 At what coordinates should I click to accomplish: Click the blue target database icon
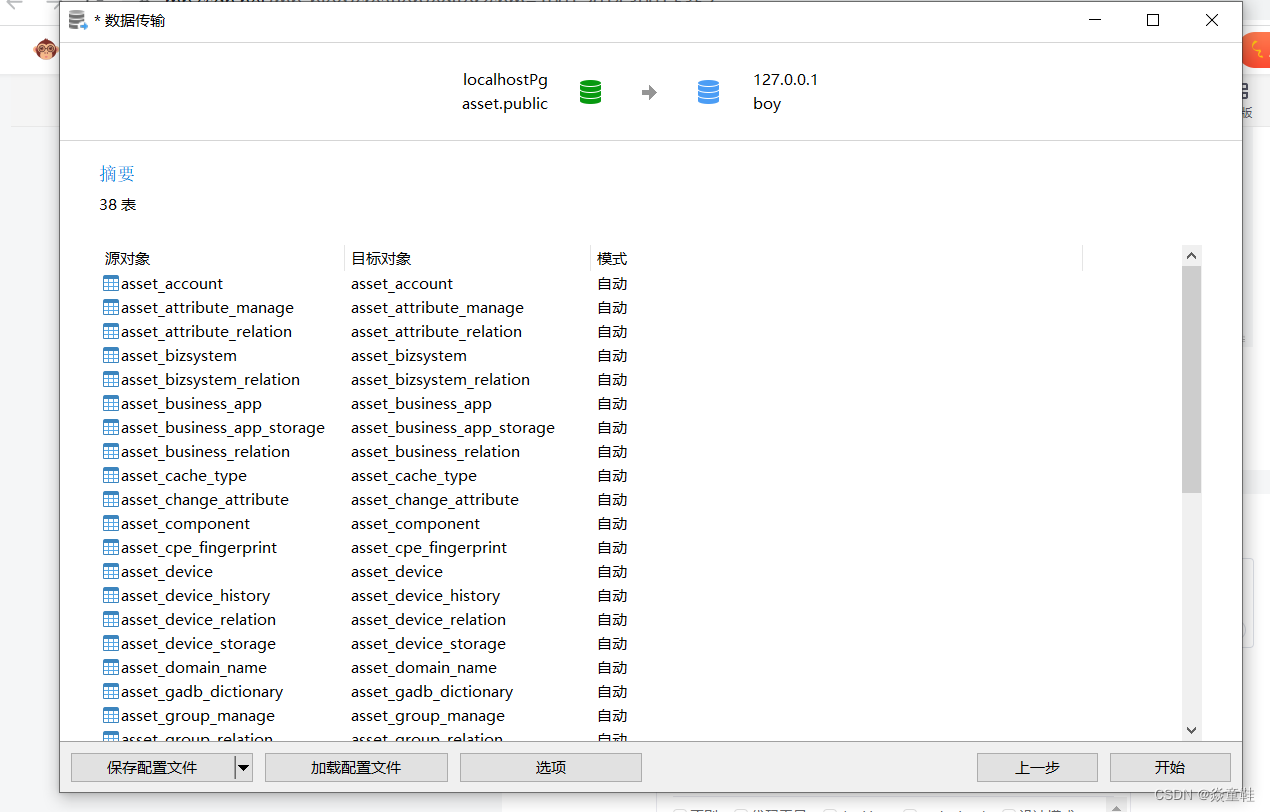[x=708, y=92]
